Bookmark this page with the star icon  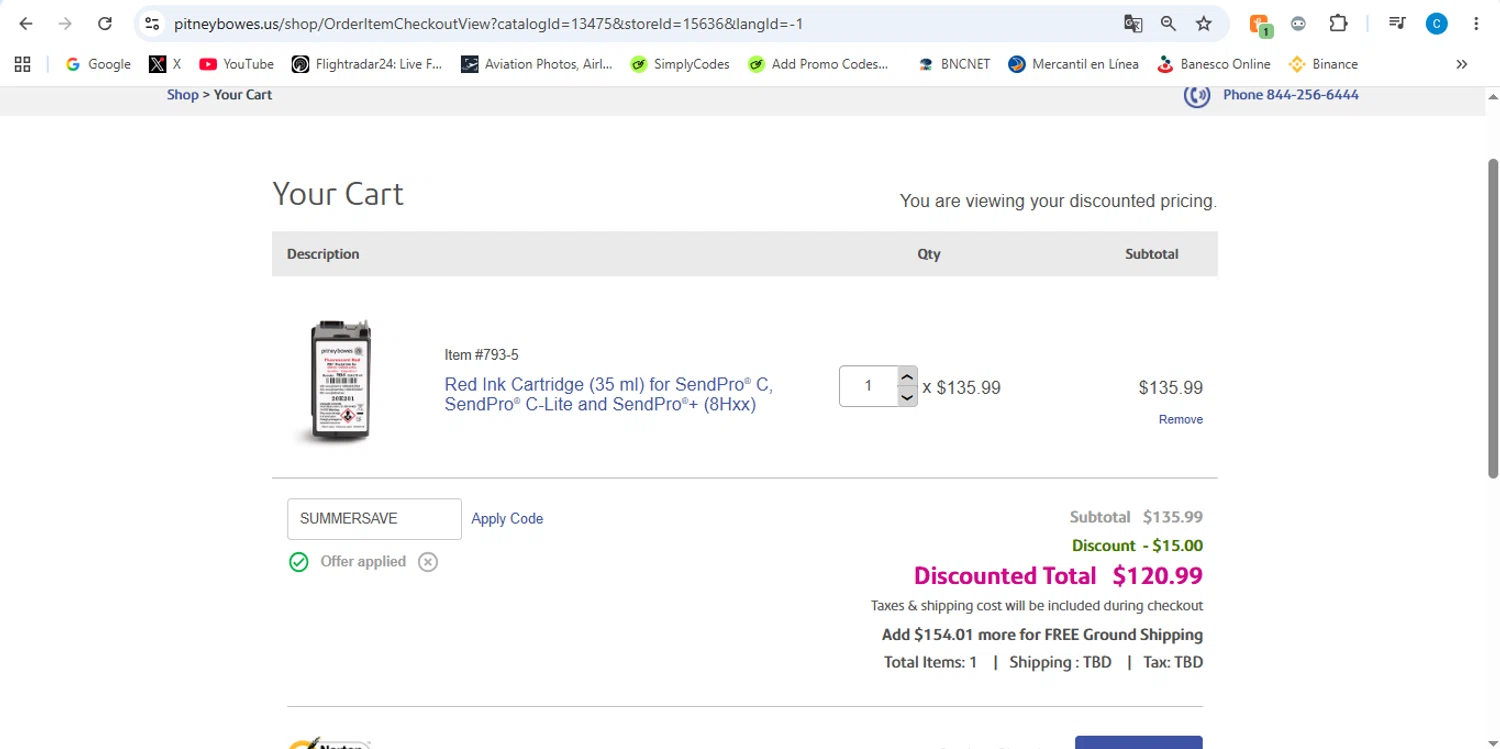tap(1204, 24)
